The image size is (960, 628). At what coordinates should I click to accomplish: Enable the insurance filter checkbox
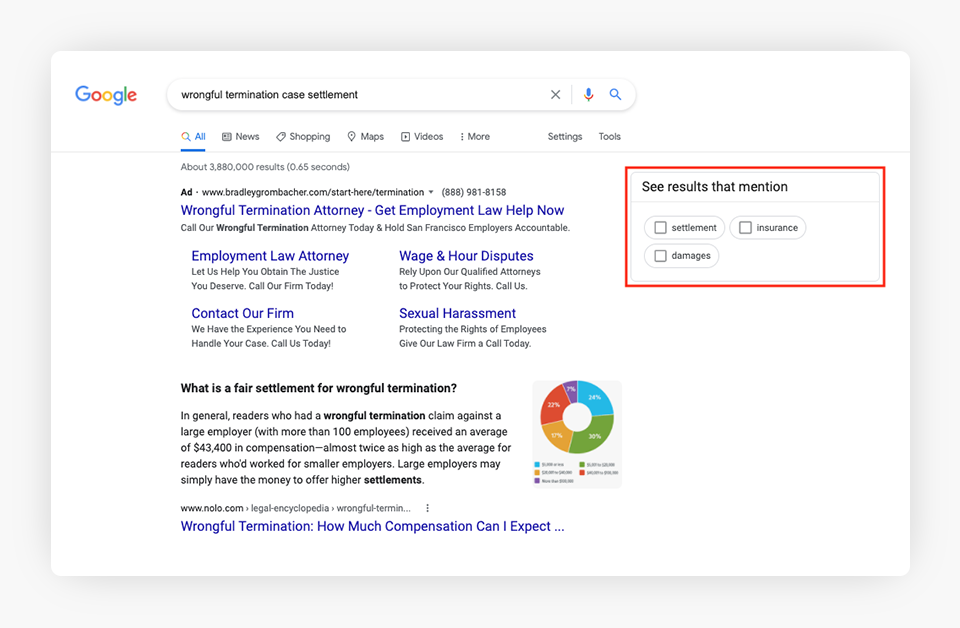[x=745, y=228]
